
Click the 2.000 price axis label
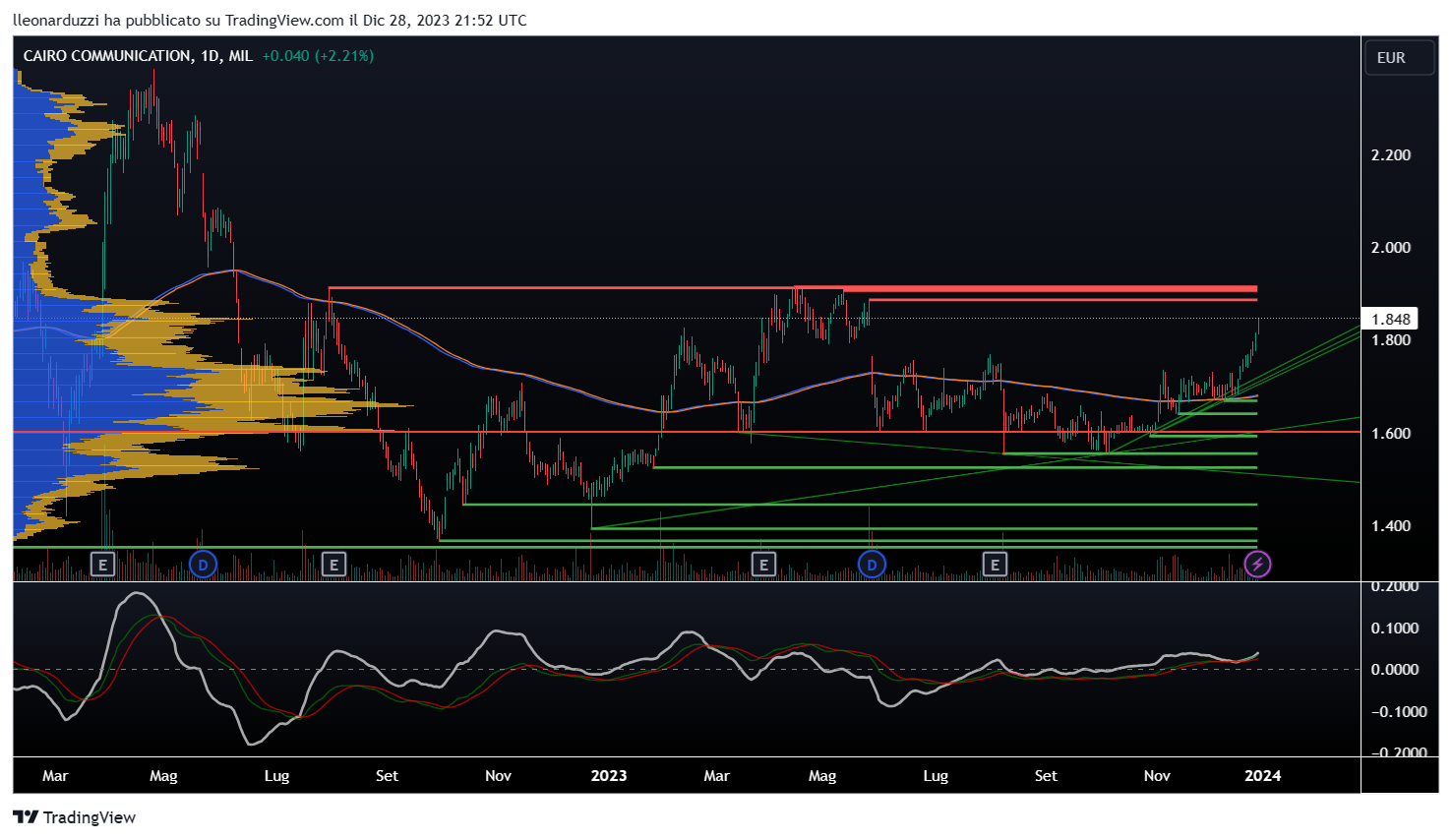(1390, 248)
